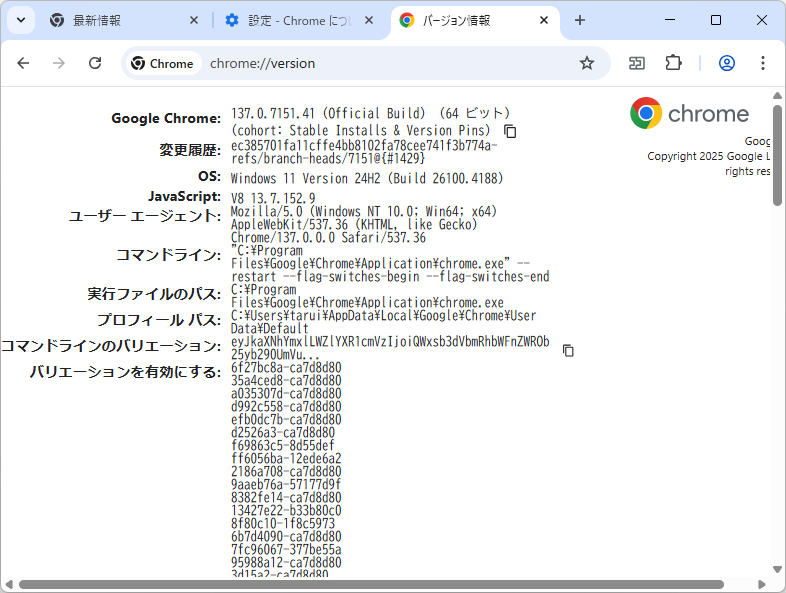Click the scroll left arrow
Screen dimensions: 786x593
point(9,584)
